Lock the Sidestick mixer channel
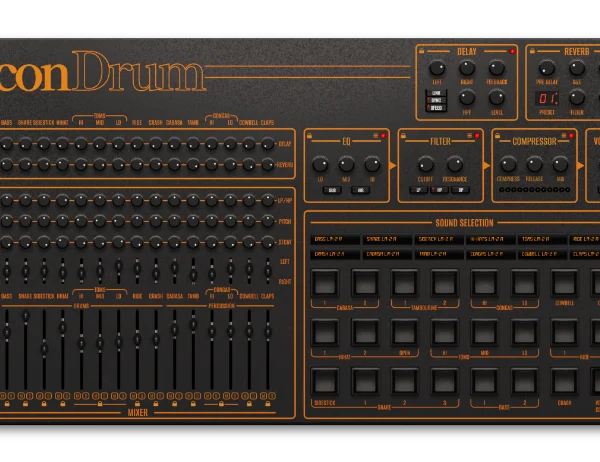Viewport: 600px width, 462px height. coord(44,403)
